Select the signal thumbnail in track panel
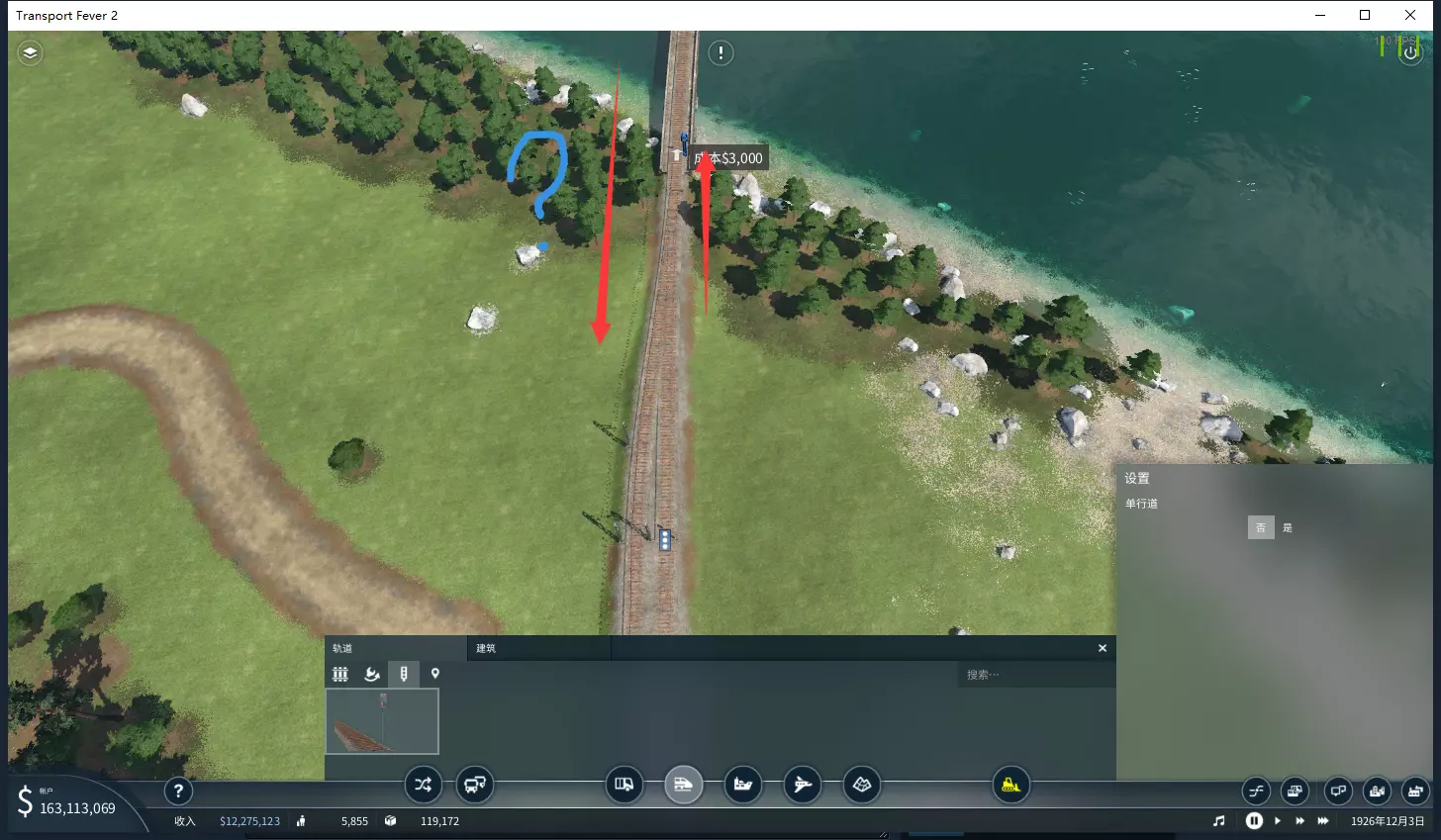The image size is (1441, 840). [x=382, y=721]
